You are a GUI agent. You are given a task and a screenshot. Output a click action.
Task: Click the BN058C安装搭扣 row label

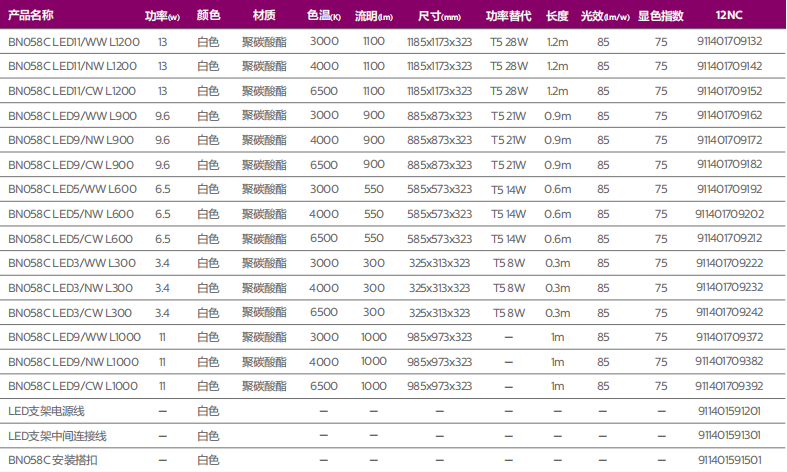point(53,460)
